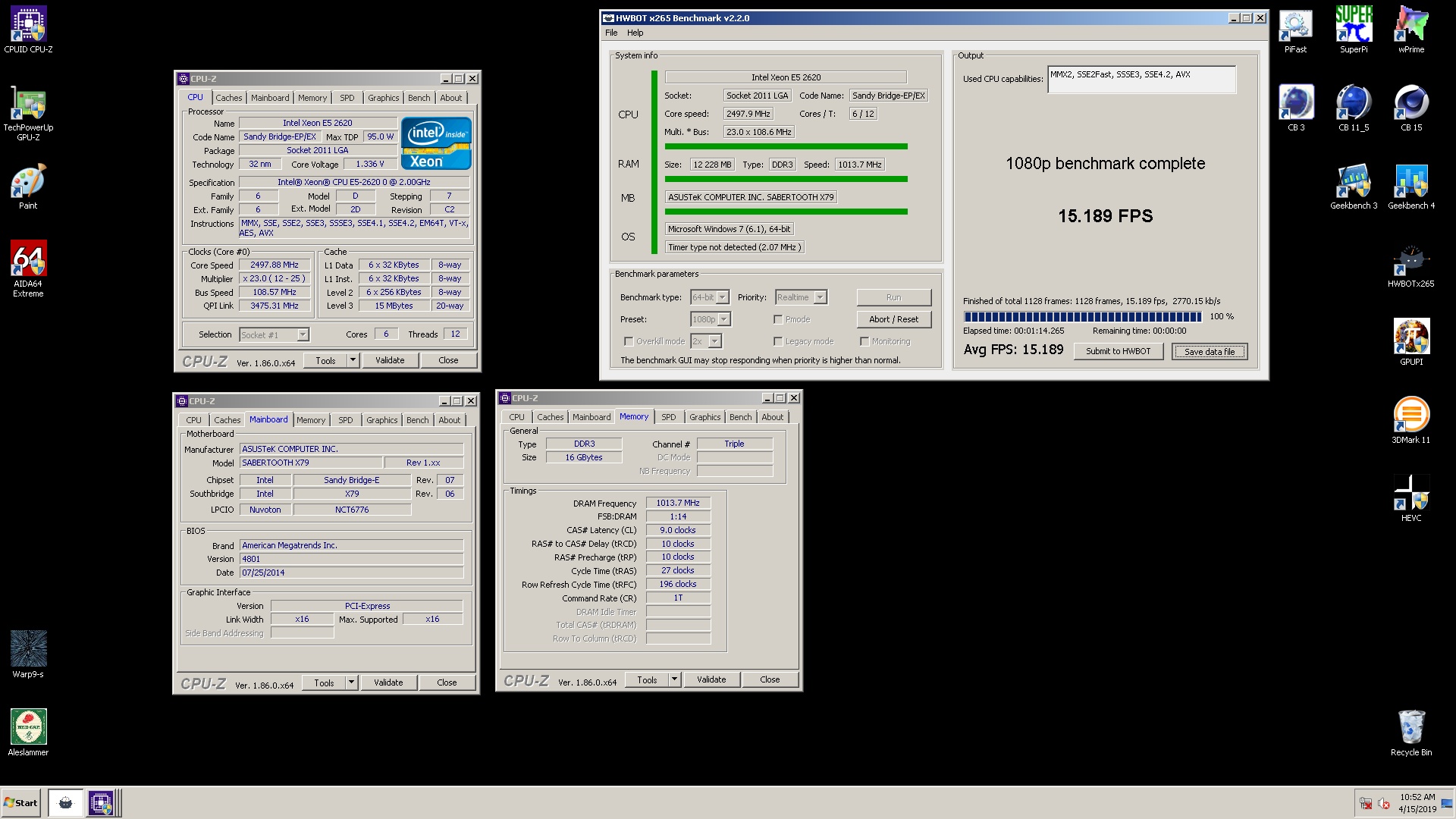The image size is (1456, 819).
Task: Click 15.189 FPS result text
Action: (x=1105, y=216)
